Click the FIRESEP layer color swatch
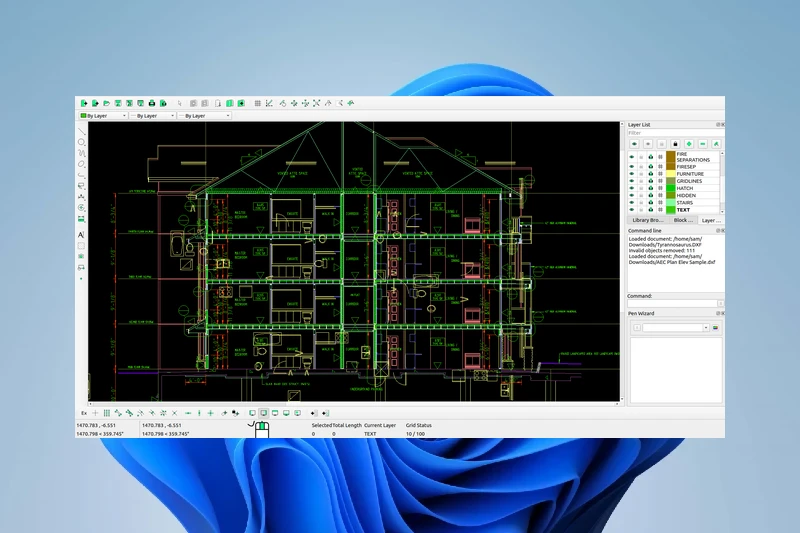Screen dimensions: 800x533 (670, 166)
